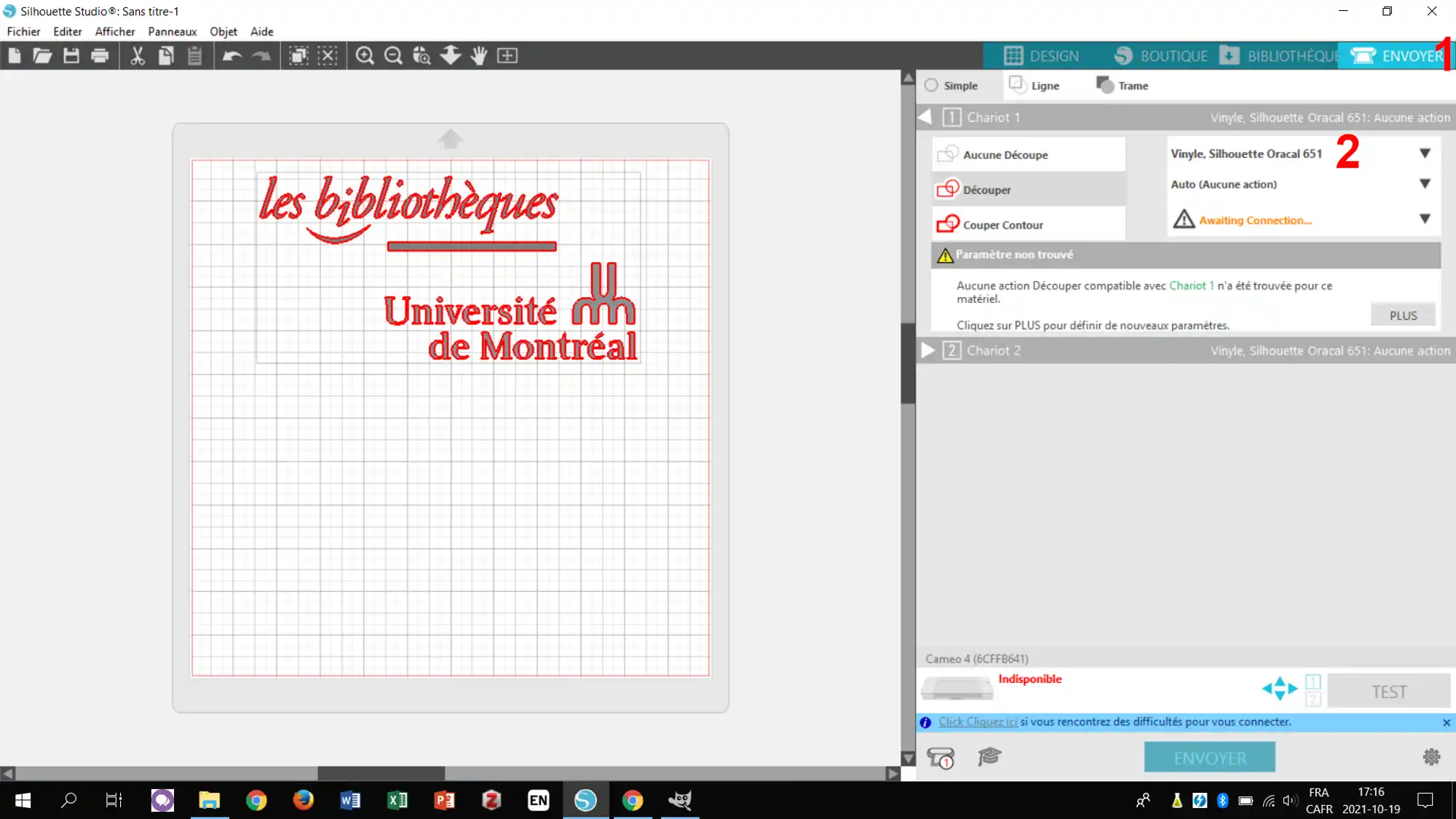Open the tutorials graduation cap icon

(x=989, y=756)
